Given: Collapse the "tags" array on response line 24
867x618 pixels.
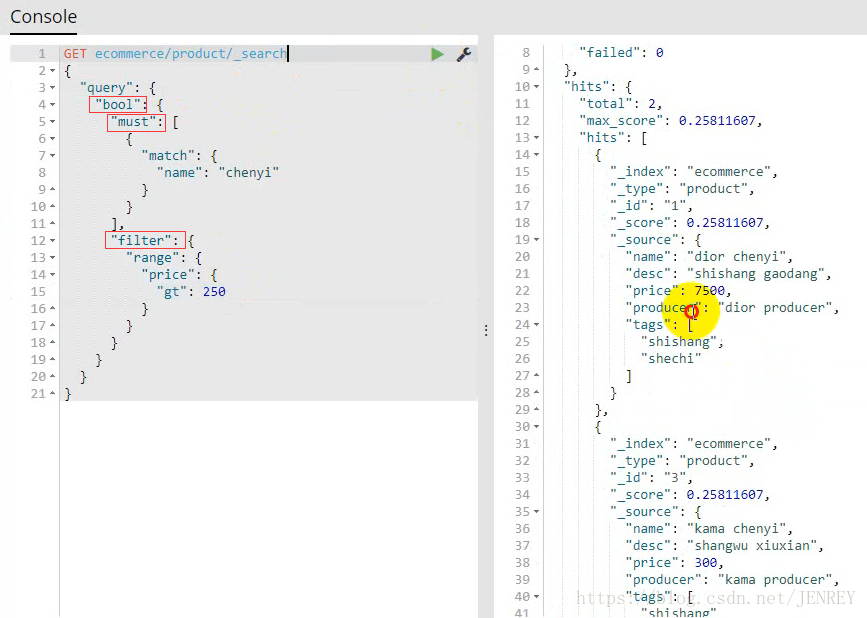Looking at the screenshot, I should pyautogui.click(x=536, y=324).
